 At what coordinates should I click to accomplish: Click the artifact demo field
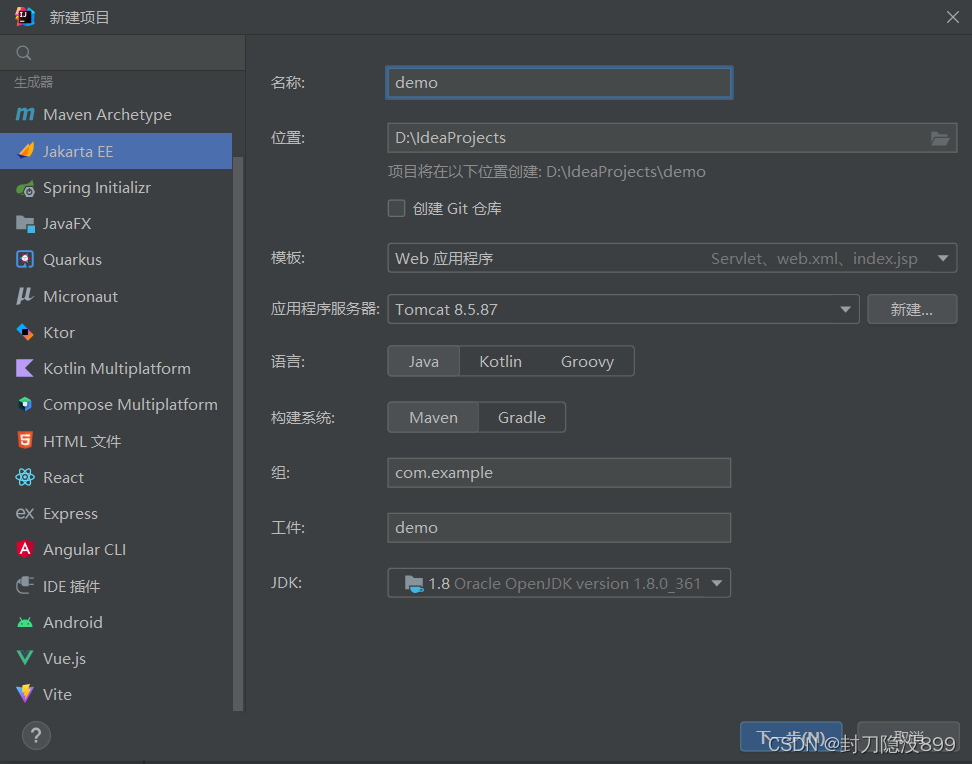coord(559,528)
